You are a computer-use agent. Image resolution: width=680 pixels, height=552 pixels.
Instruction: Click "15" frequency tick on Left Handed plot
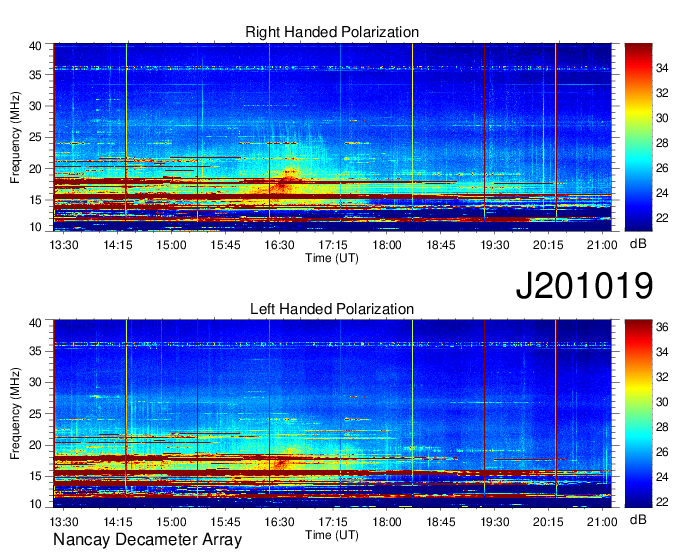coord(36,476)
